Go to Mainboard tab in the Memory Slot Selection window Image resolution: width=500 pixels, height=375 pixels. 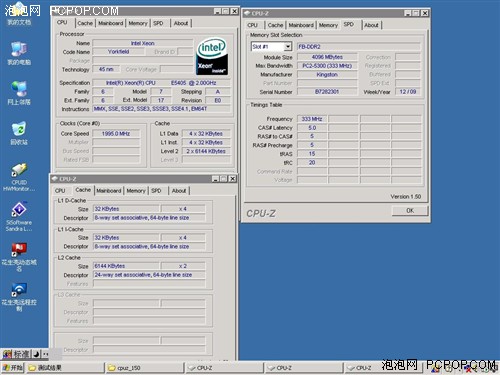click(x=301, y=25)
